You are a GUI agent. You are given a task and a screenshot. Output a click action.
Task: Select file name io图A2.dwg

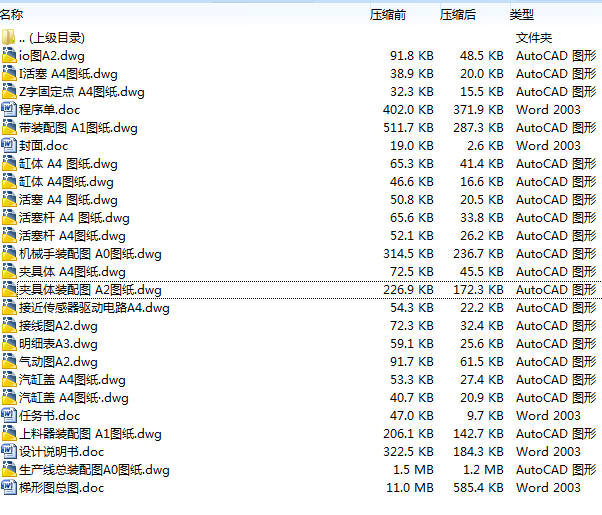(x=52, y=56)
